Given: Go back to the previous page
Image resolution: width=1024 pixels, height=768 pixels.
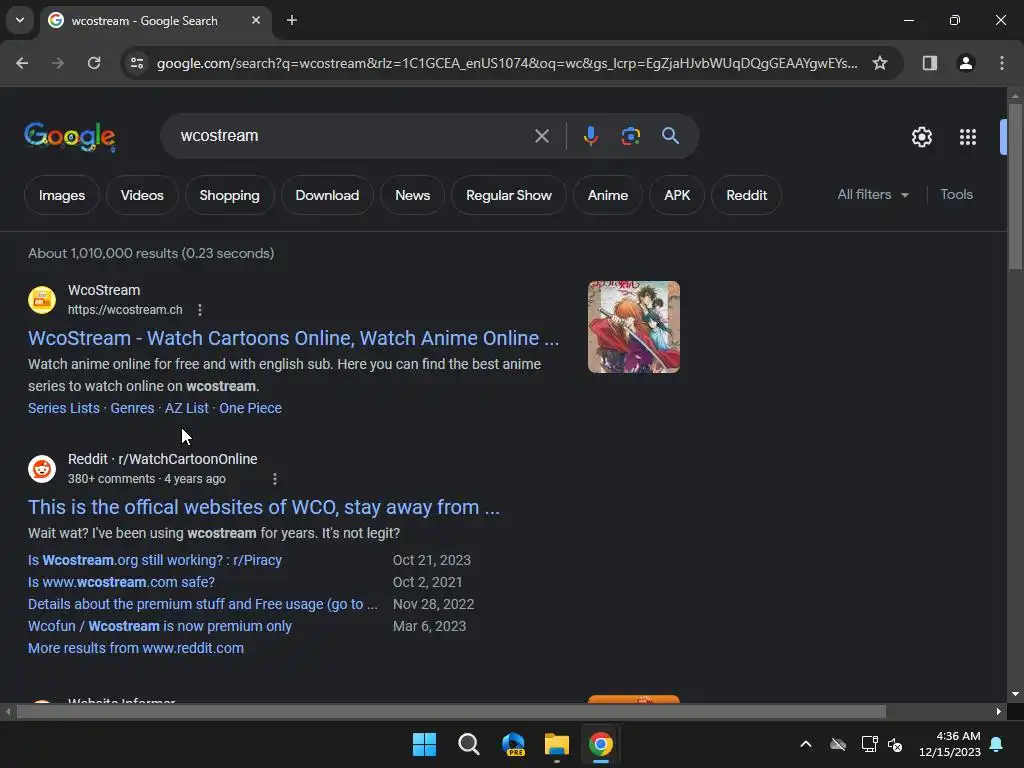Looking at the screenshot, I should click(x=22, y=63).
